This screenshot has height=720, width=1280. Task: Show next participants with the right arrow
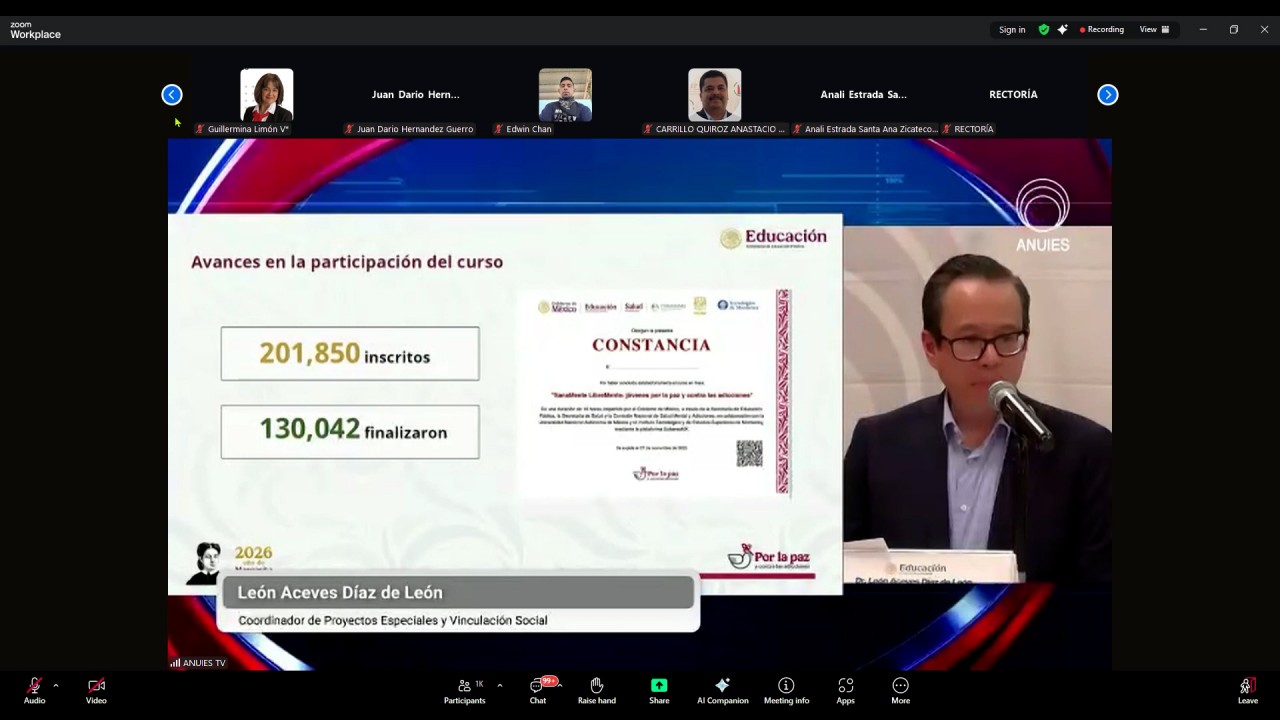(1107, 95)
